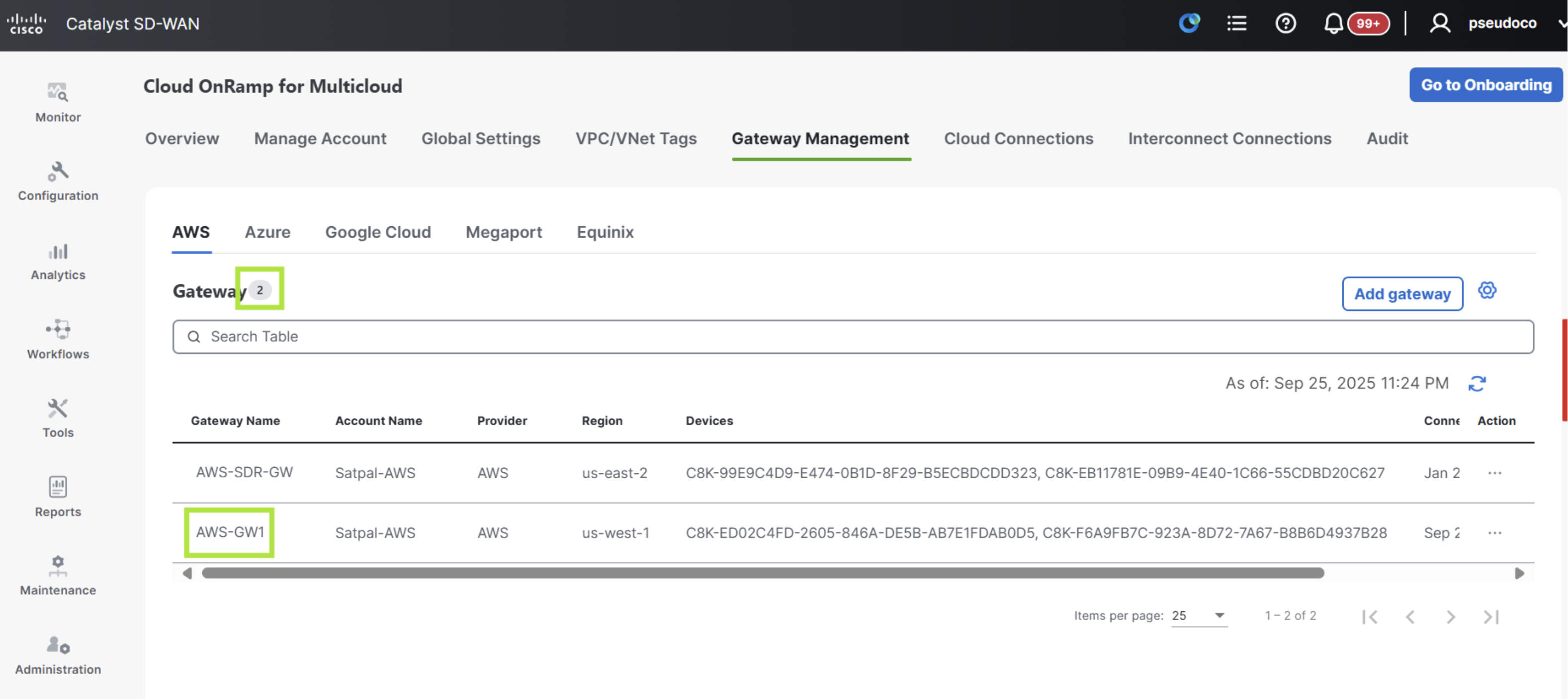Click the search magnifier icon

(x=193, y=337)
